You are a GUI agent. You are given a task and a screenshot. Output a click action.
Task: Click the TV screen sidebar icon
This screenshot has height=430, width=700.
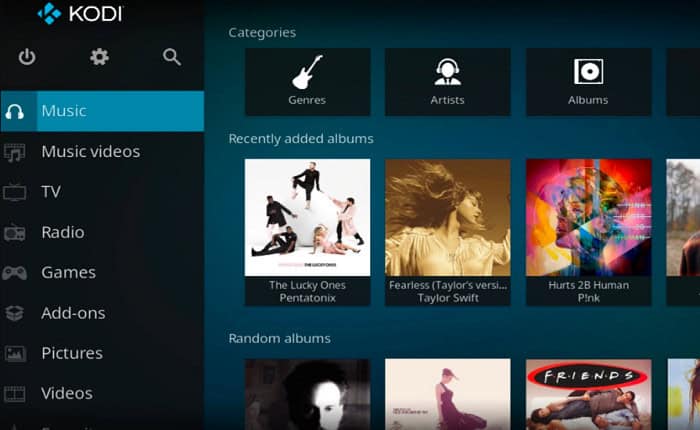(x=14, y=192)
